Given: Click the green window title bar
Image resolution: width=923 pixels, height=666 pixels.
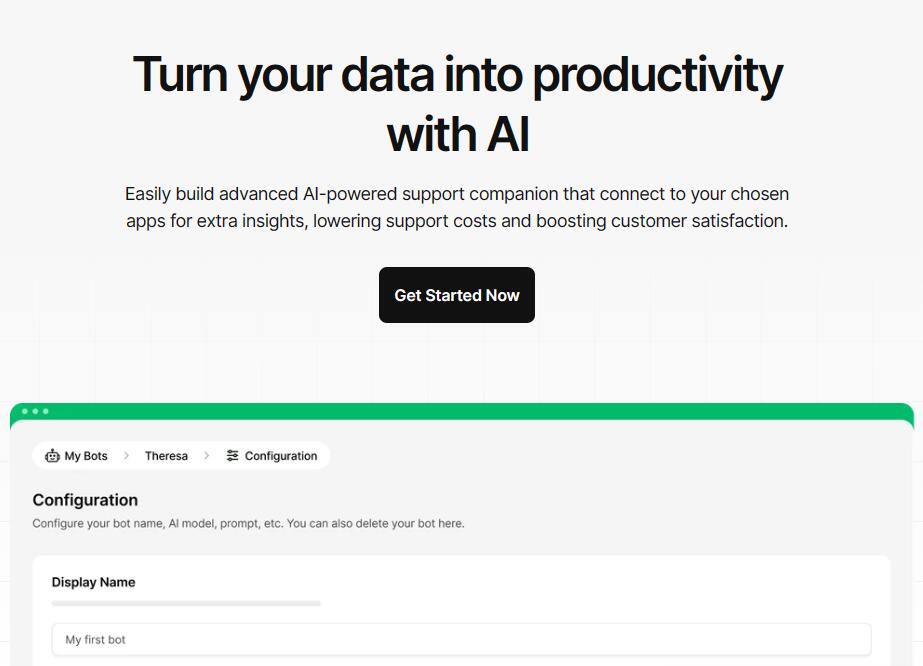Looking at the screenshot, I should point(462,411).
